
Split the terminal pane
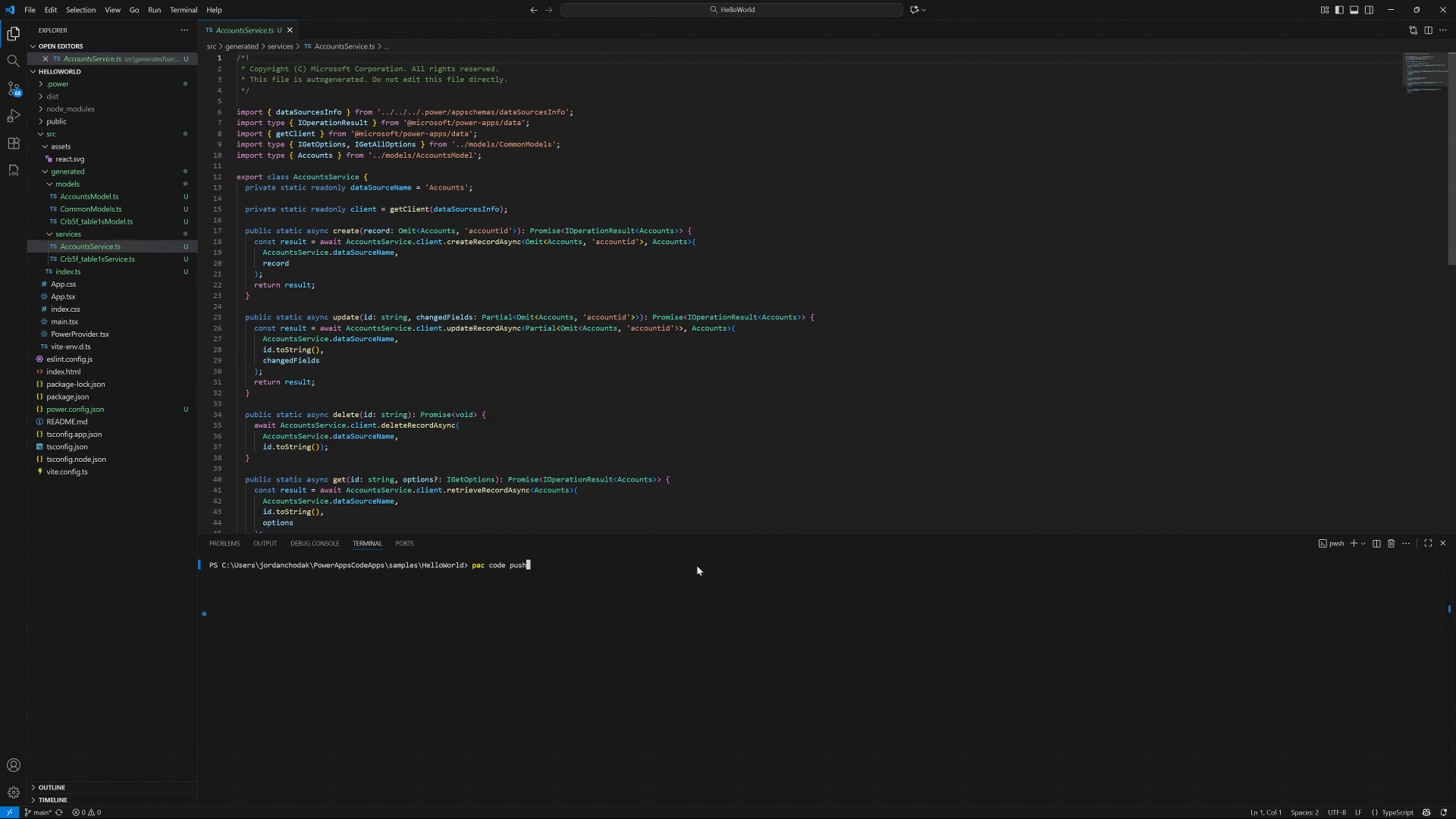1376,544
